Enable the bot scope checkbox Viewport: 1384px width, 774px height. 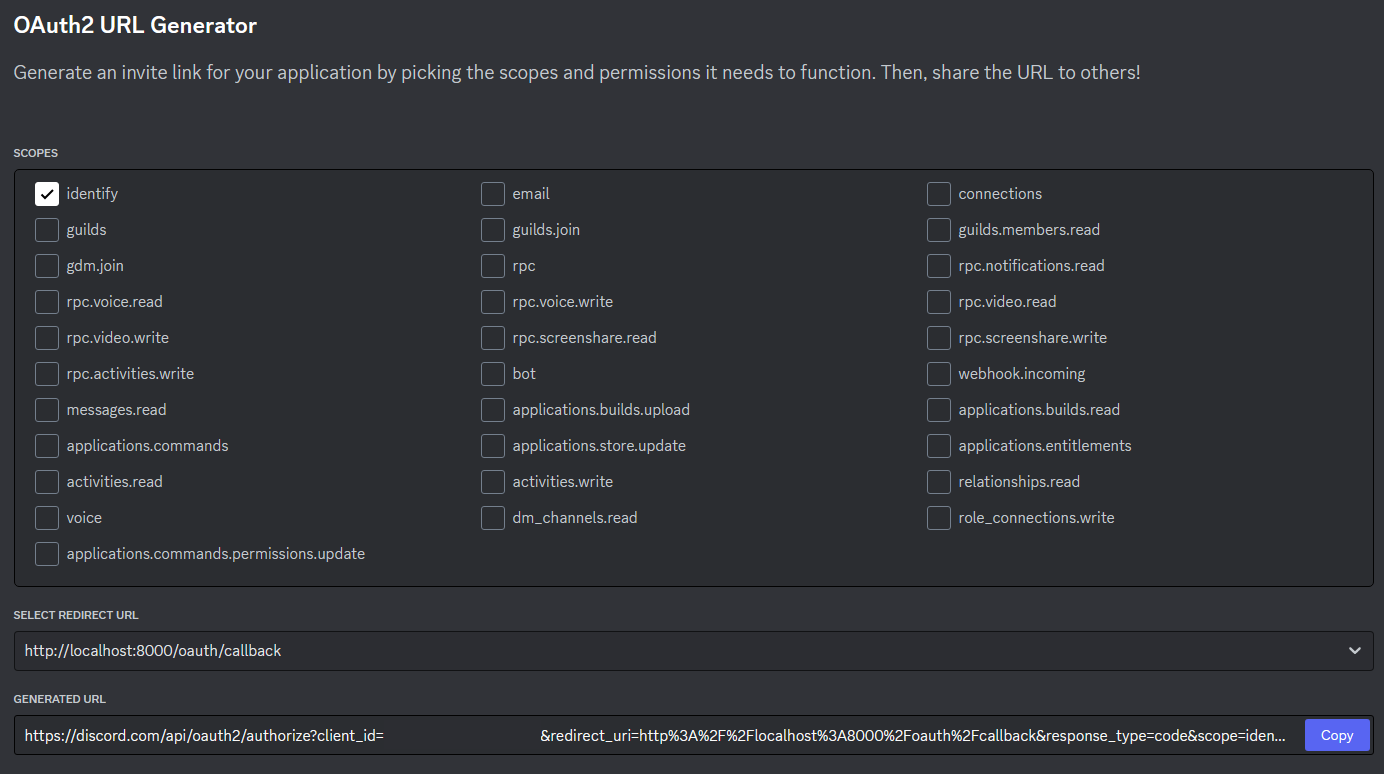pos(493,374)
